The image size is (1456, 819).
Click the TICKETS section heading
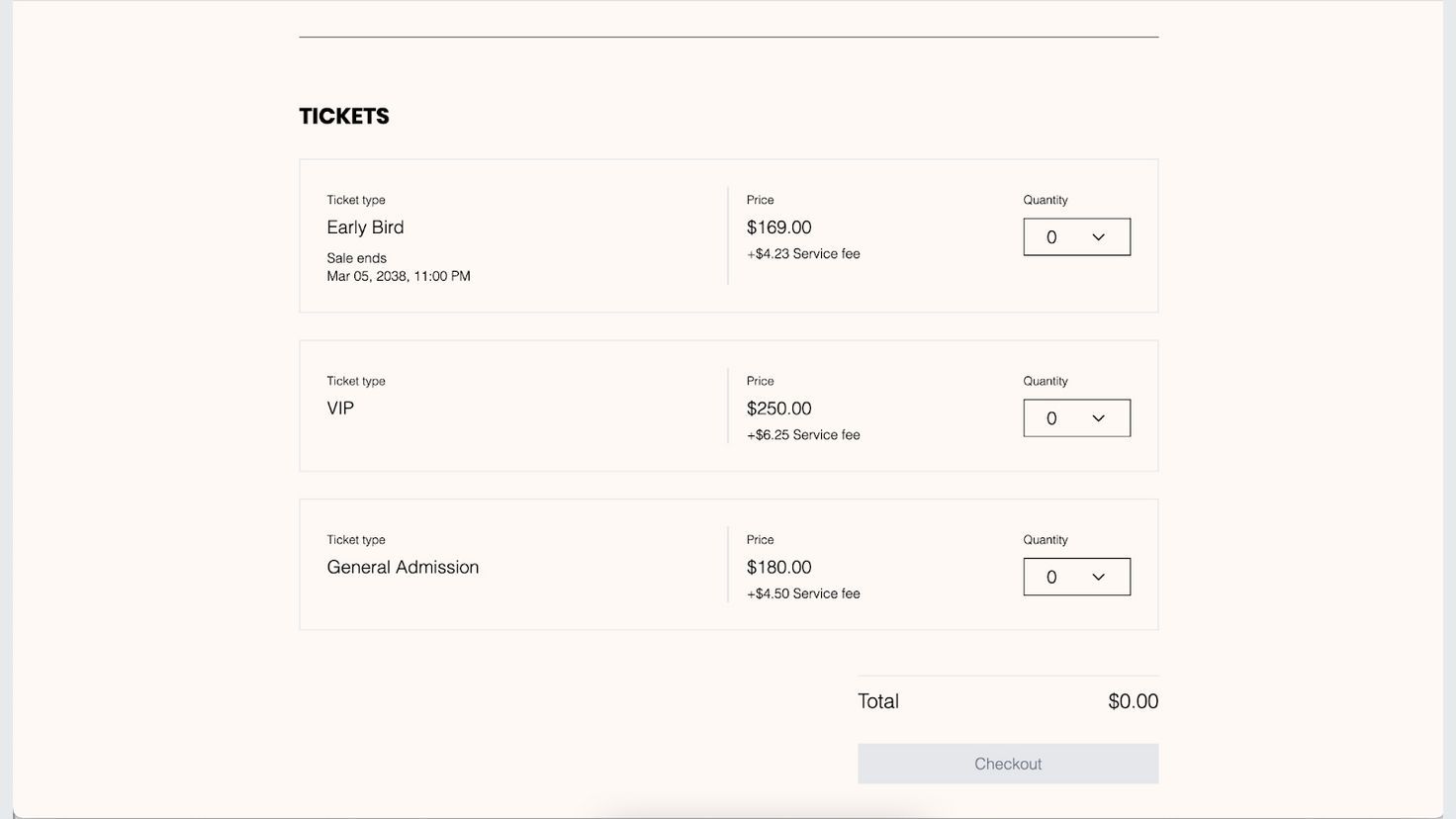pyautogui.click(x=344, y=117)
